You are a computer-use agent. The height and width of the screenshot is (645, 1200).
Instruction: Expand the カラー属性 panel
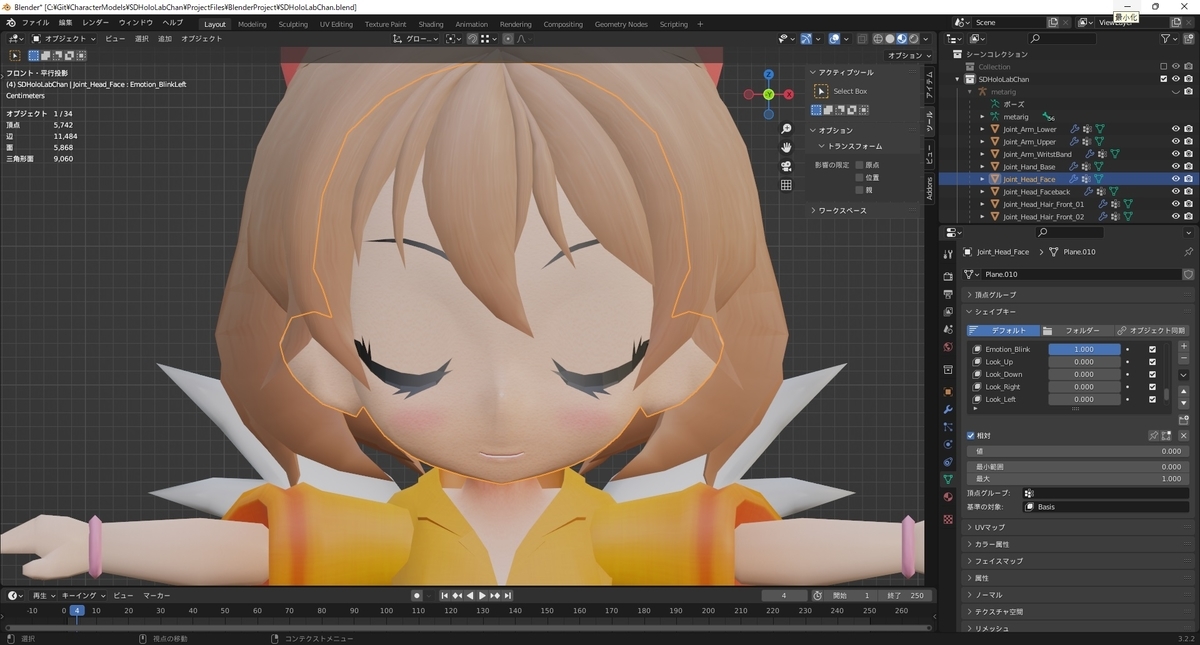point(1078,544)
